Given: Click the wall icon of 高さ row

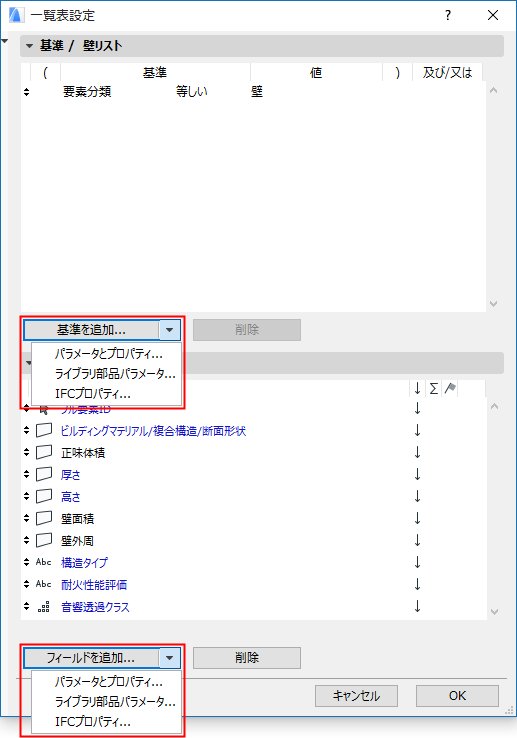Looking at the screenshot, I should pos(44,496).
